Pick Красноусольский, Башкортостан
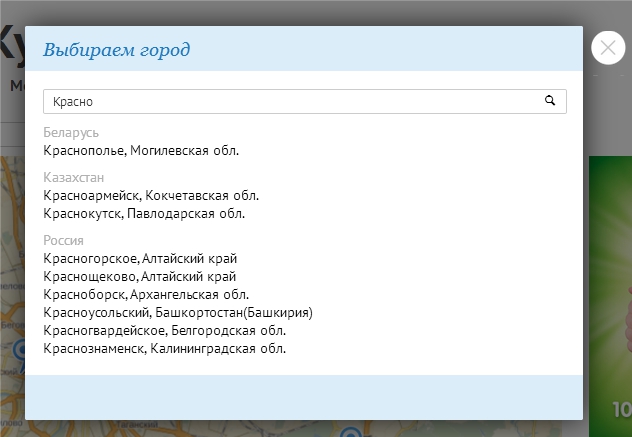Screen dimensions: 632x437 (x=178, y=312)
